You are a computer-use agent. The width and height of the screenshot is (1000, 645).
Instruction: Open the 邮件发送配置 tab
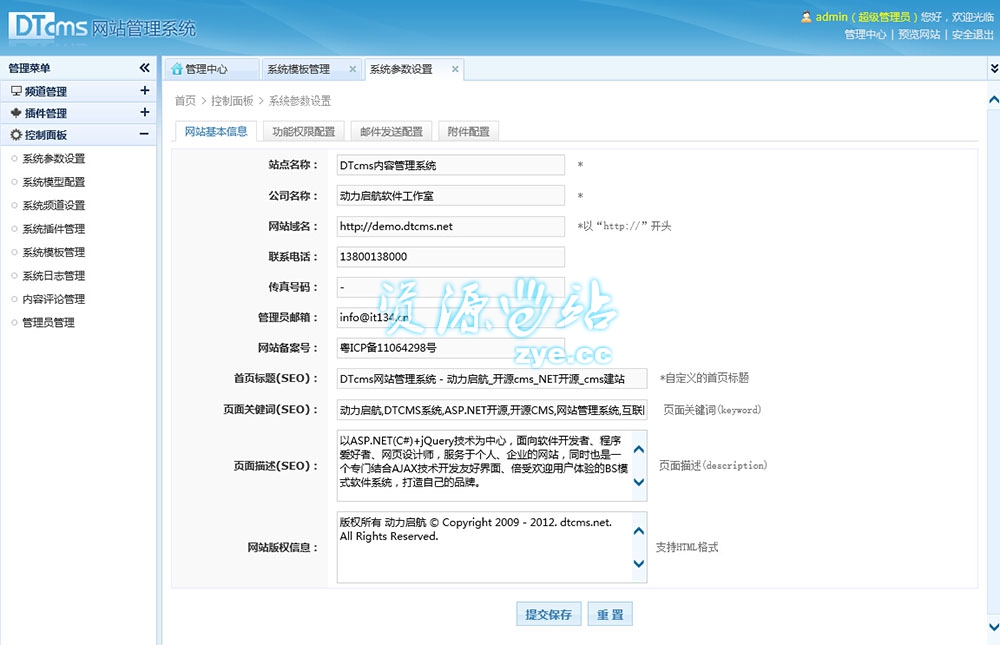(x=391, y=131)
